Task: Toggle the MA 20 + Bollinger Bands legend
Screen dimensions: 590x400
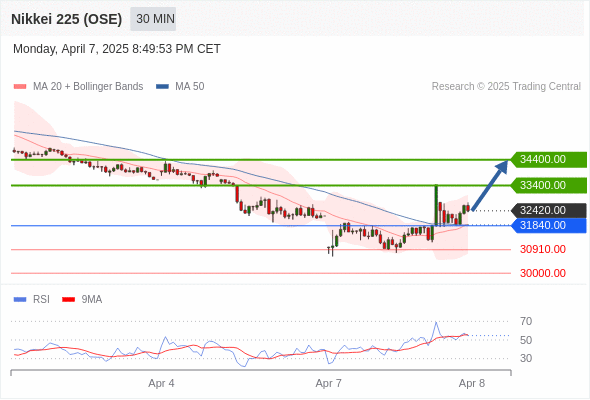Action: [78, 87]
